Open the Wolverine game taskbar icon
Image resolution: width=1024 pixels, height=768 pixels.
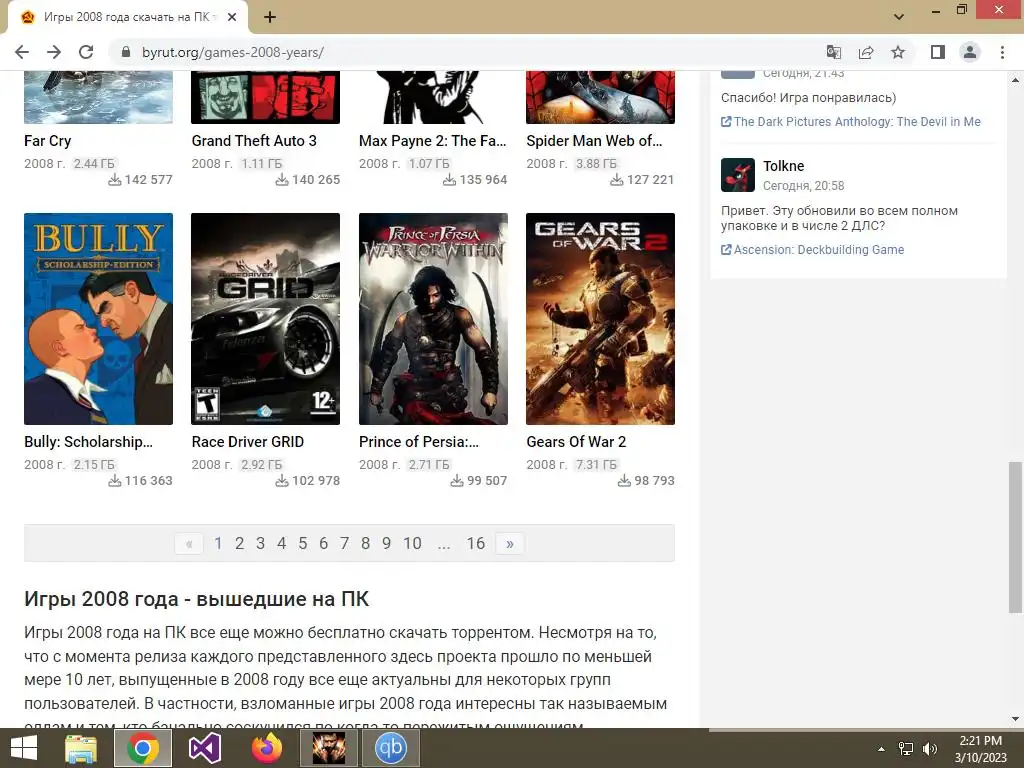point(328,748)
